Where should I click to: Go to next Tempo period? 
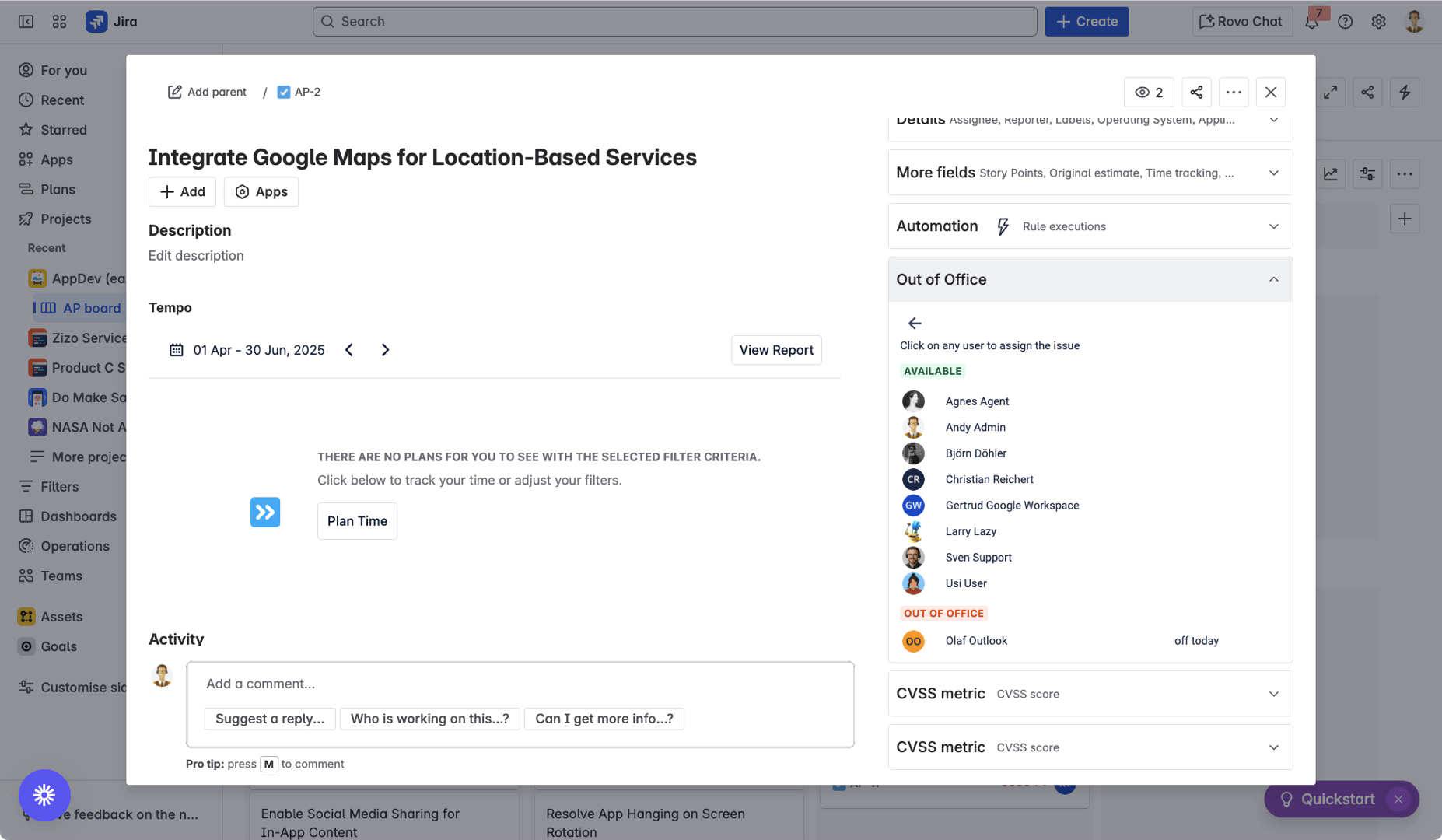pos(385,350)
